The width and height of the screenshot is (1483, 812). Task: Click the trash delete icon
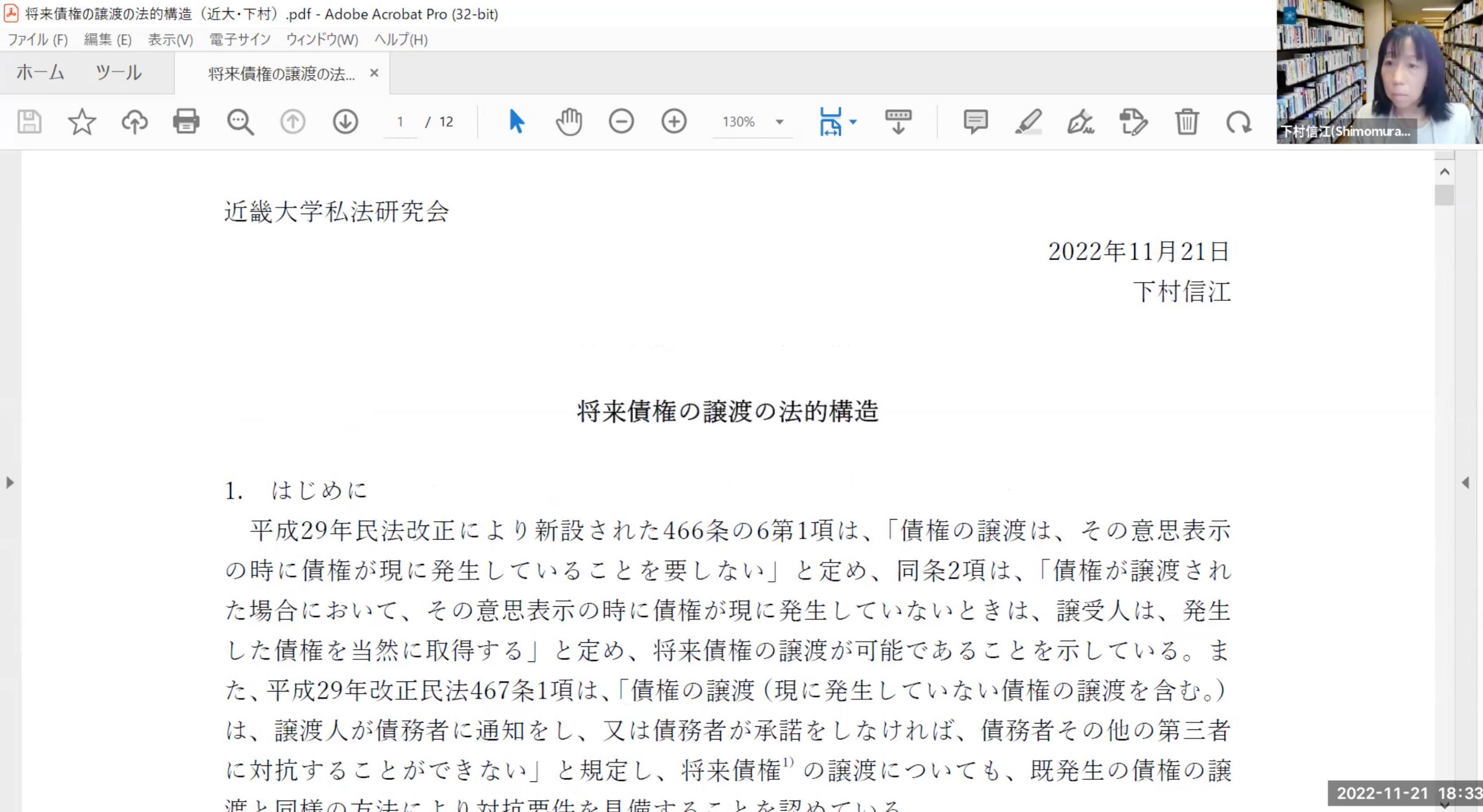[1187, 122]
